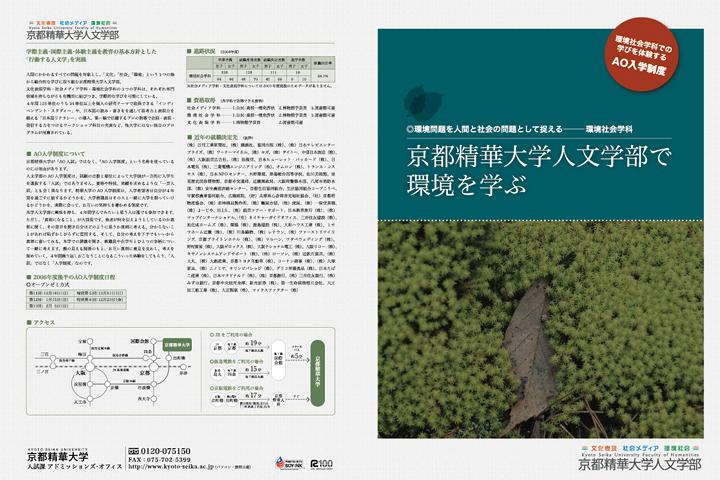The image size is (720, 480).
Task: Click the 阪急電鉄をご利用の場合 route heading
Action: pyautogui.click(x=237, y=361)
